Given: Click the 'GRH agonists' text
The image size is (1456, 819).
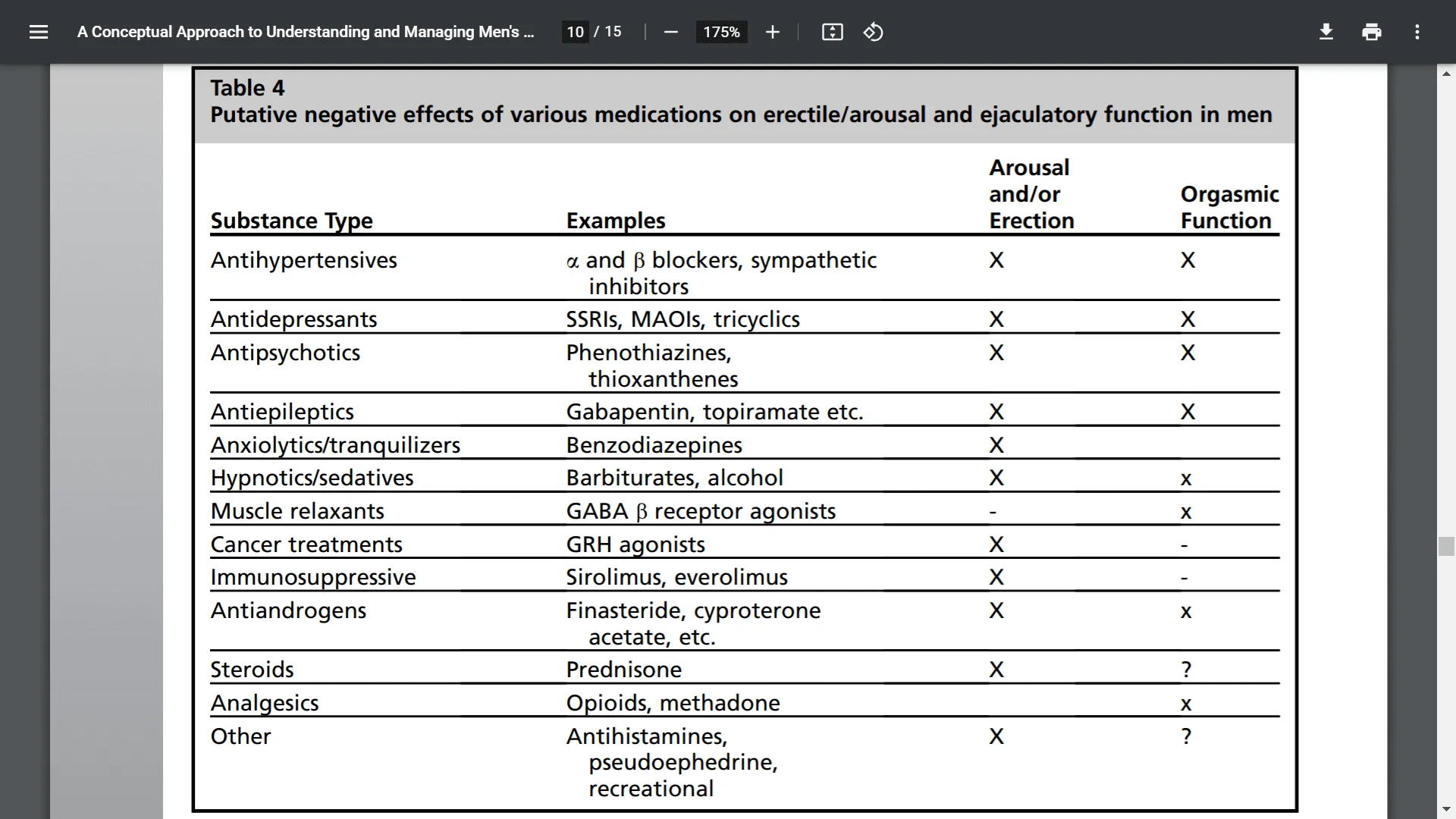Looking at the screenshot, I should point(635,544).
